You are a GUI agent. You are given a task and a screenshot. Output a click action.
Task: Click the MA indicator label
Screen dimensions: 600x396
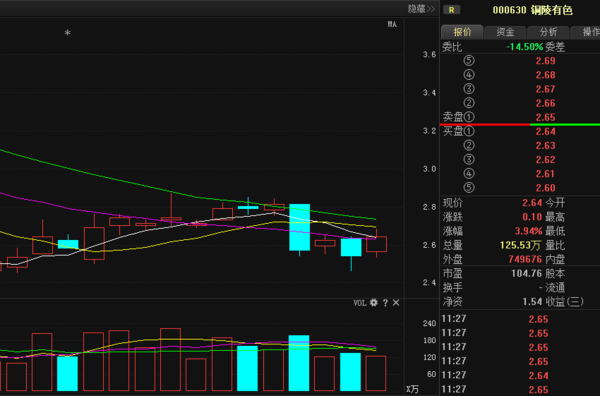[392, 24]
